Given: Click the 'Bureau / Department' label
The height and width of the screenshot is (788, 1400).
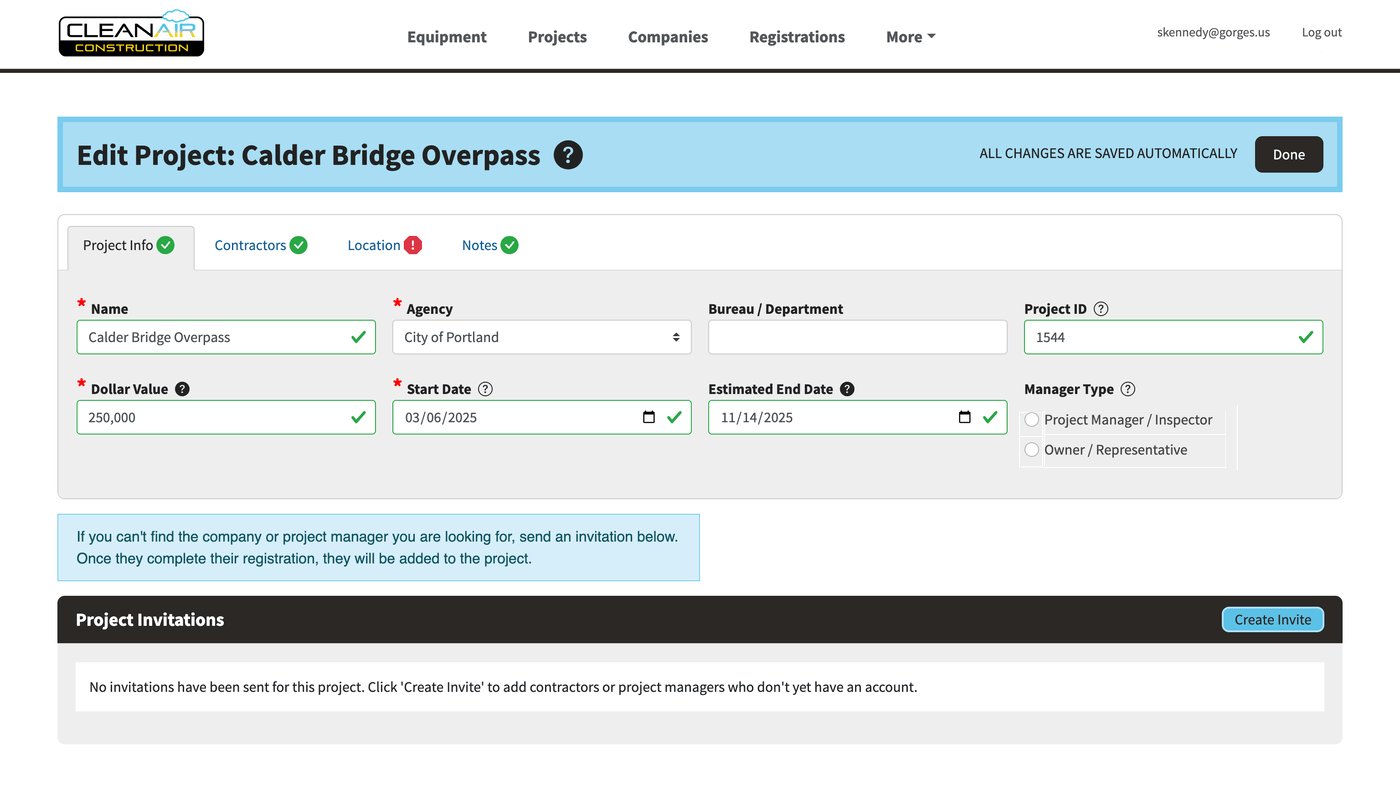Looking at the screenshot, I should pyautogui.click(x=776, y=309).
